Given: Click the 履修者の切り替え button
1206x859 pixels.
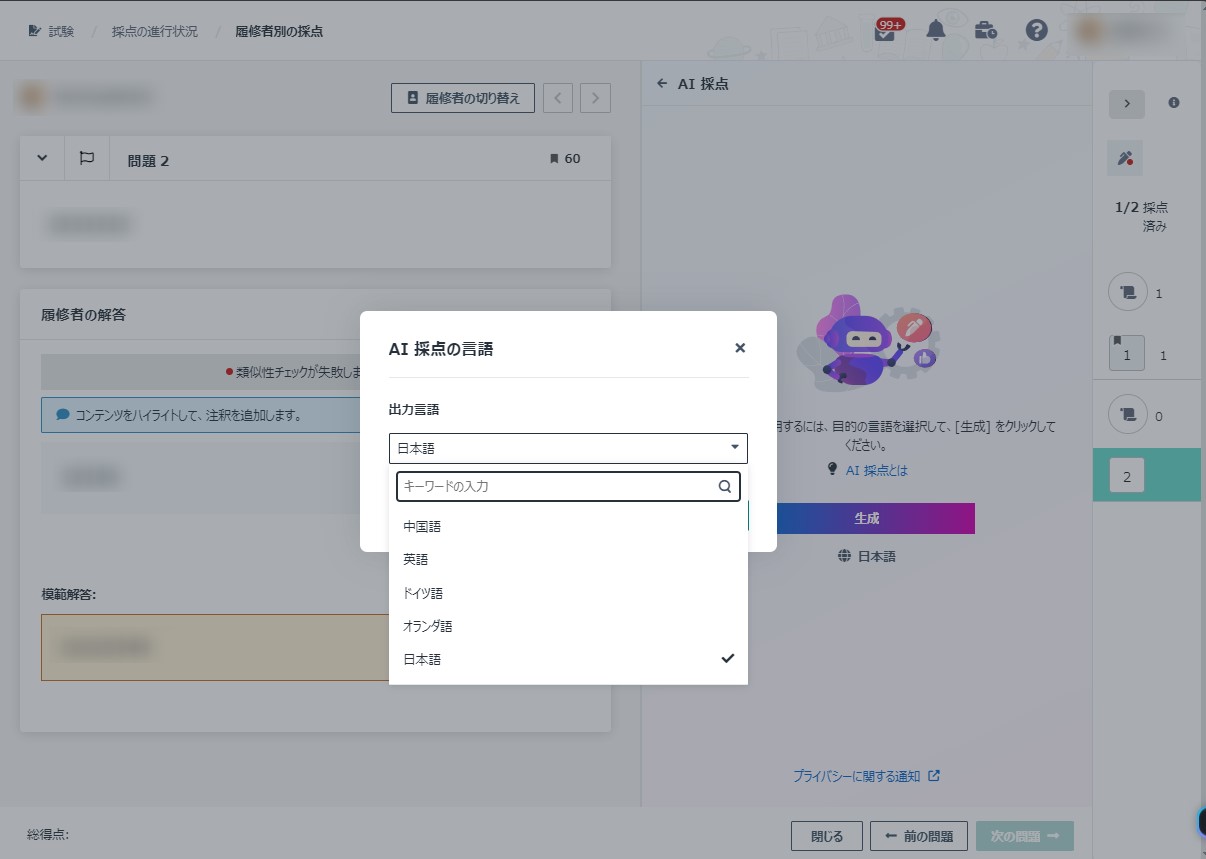Looking at the screenshot, I should pyautogui.click(x=463, y=98).
